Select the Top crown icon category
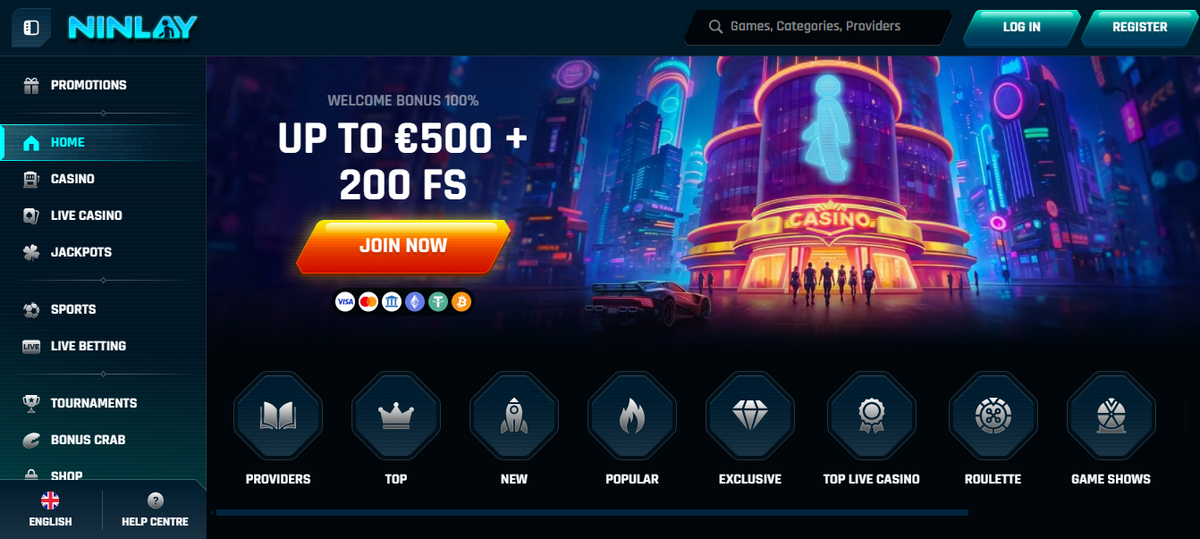Viewport: 1200px width, 539px height. coord(396,415)
